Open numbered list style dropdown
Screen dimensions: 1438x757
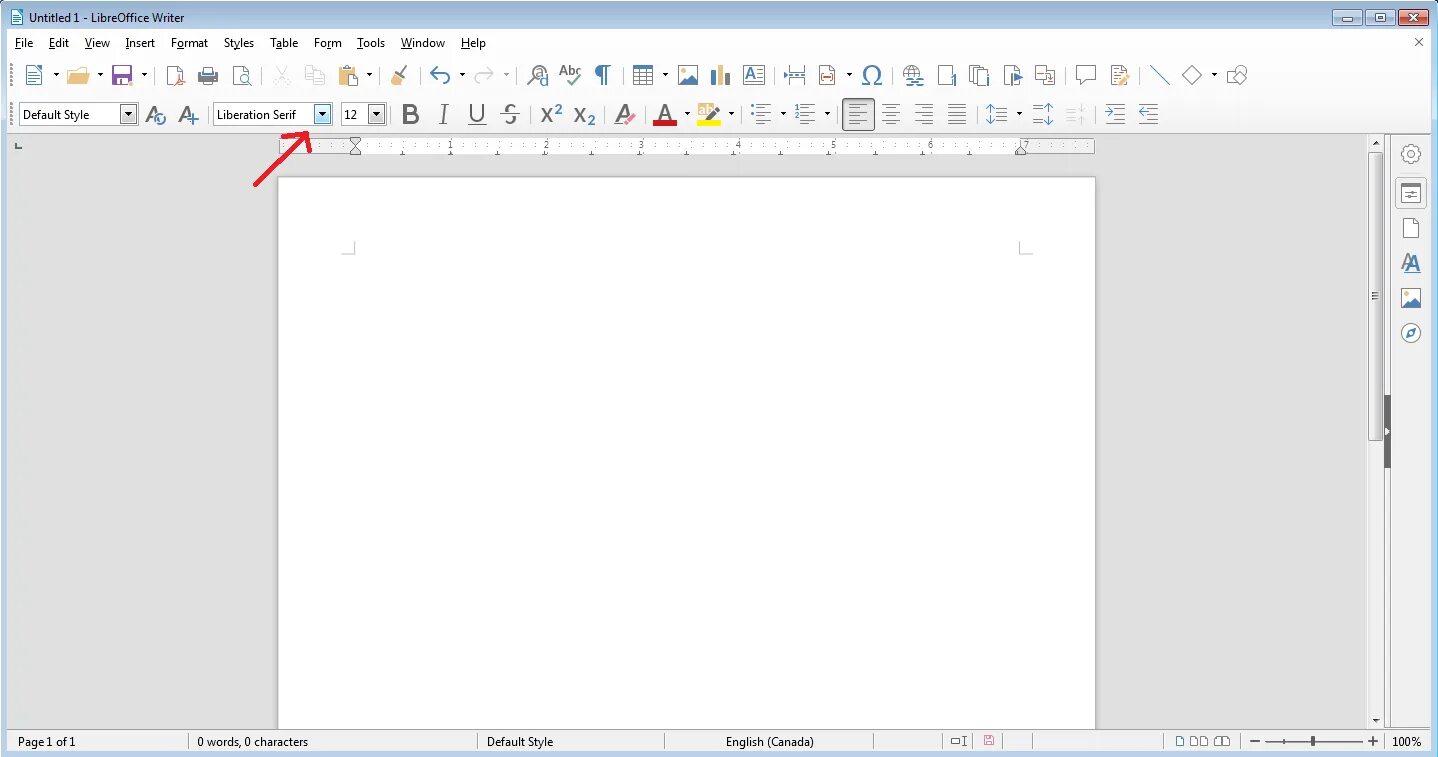coord(827,114)
